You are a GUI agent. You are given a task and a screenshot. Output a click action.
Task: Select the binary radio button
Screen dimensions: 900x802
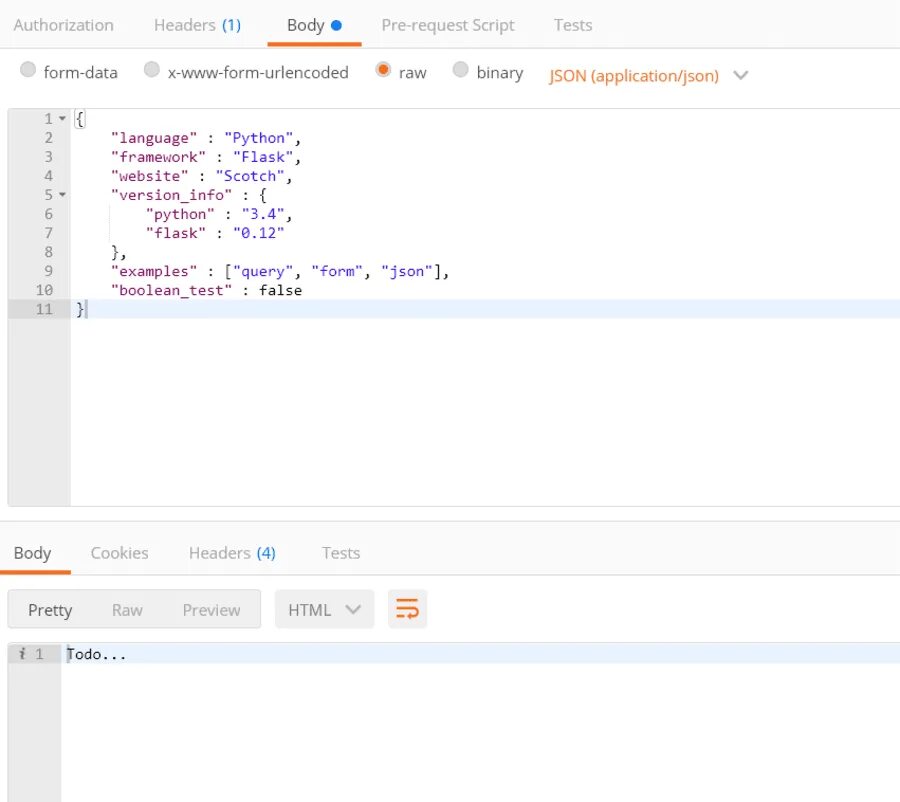coord(460,69)
